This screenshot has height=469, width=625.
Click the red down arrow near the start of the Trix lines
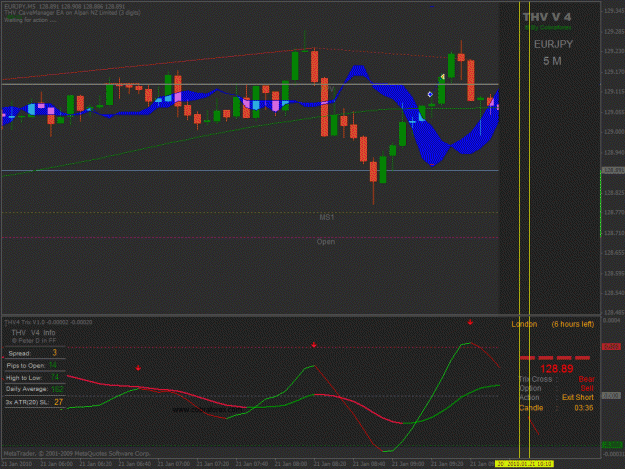point(138,368)
